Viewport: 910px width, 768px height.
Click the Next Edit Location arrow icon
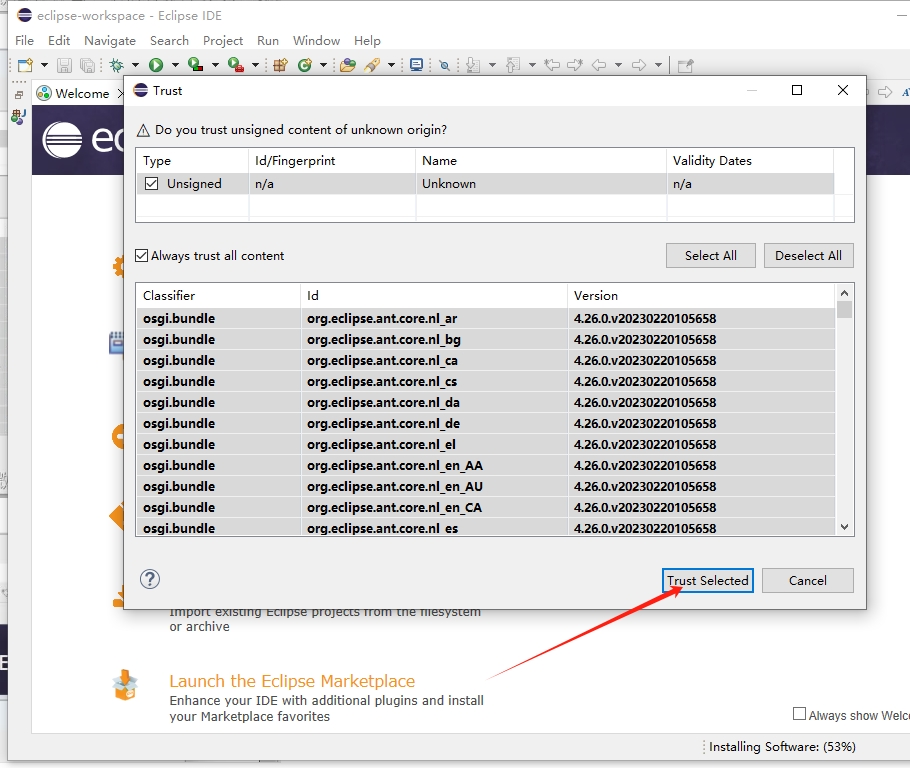575,65
